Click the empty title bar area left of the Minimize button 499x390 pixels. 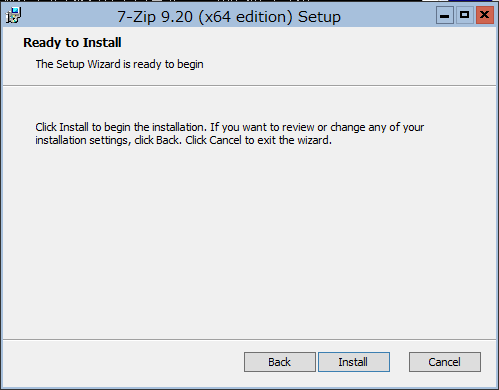tap(388, 16)
